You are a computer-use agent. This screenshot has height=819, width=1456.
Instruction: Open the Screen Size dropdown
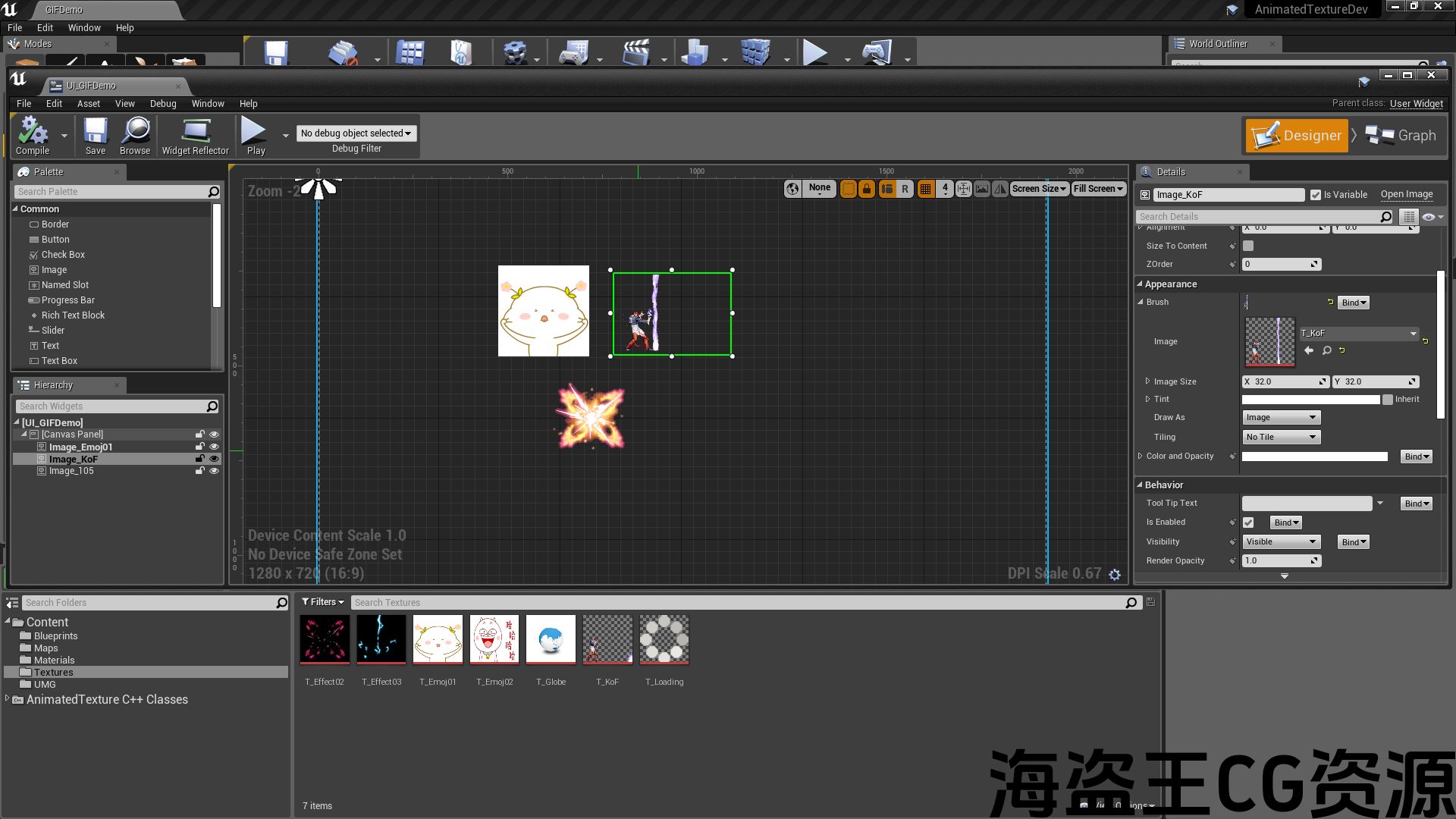click(1039, 189)
